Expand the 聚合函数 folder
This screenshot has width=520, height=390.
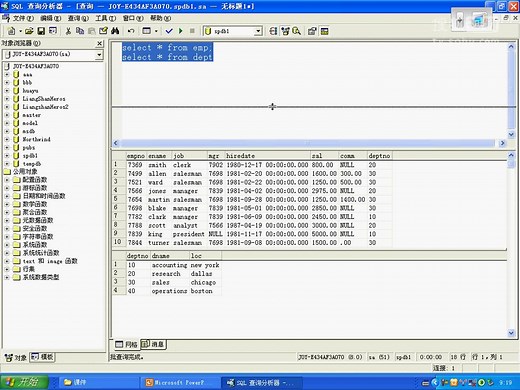pyautogui.click(x=7, y=212)
